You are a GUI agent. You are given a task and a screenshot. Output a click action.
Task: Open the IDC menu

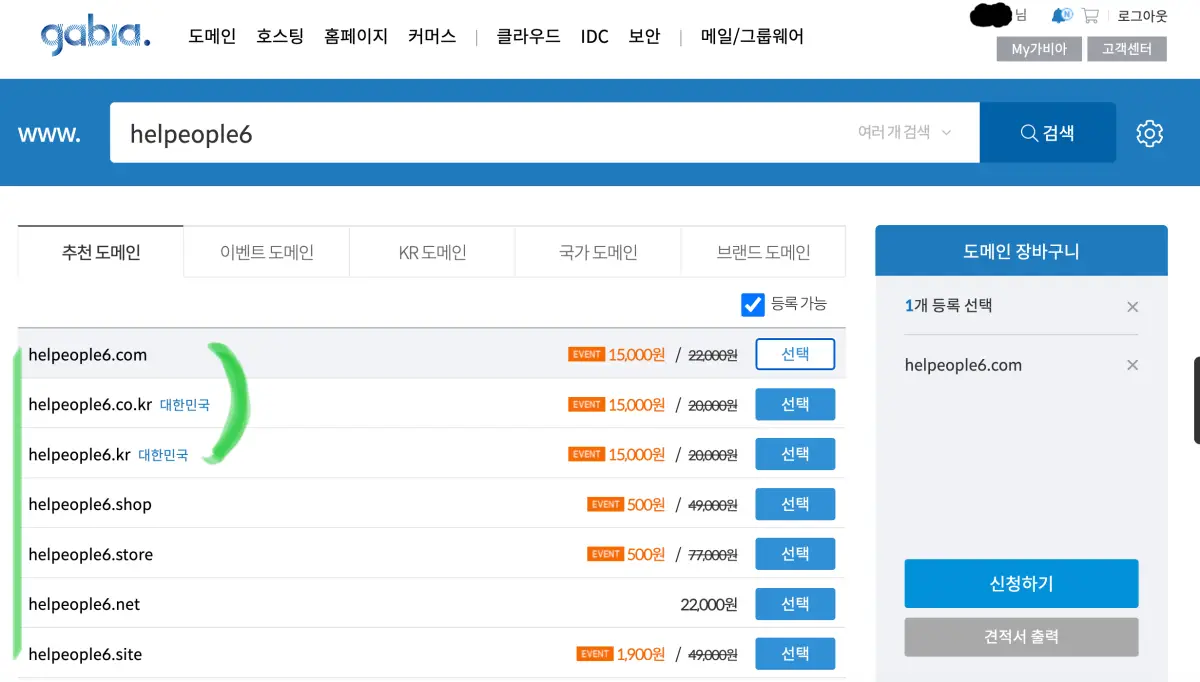[x=594, y=36]
